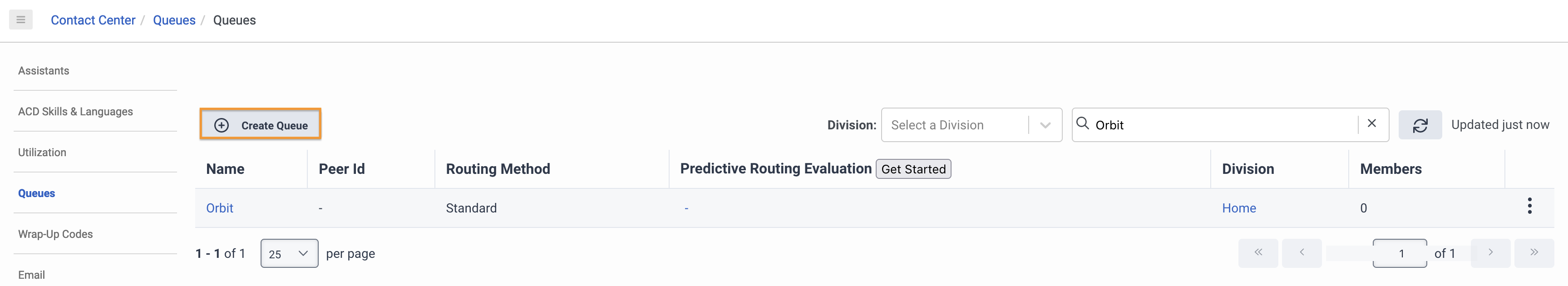Open ACD Skills & Languages section
Screen dimensions: 1568x286
tap(75, 111)
